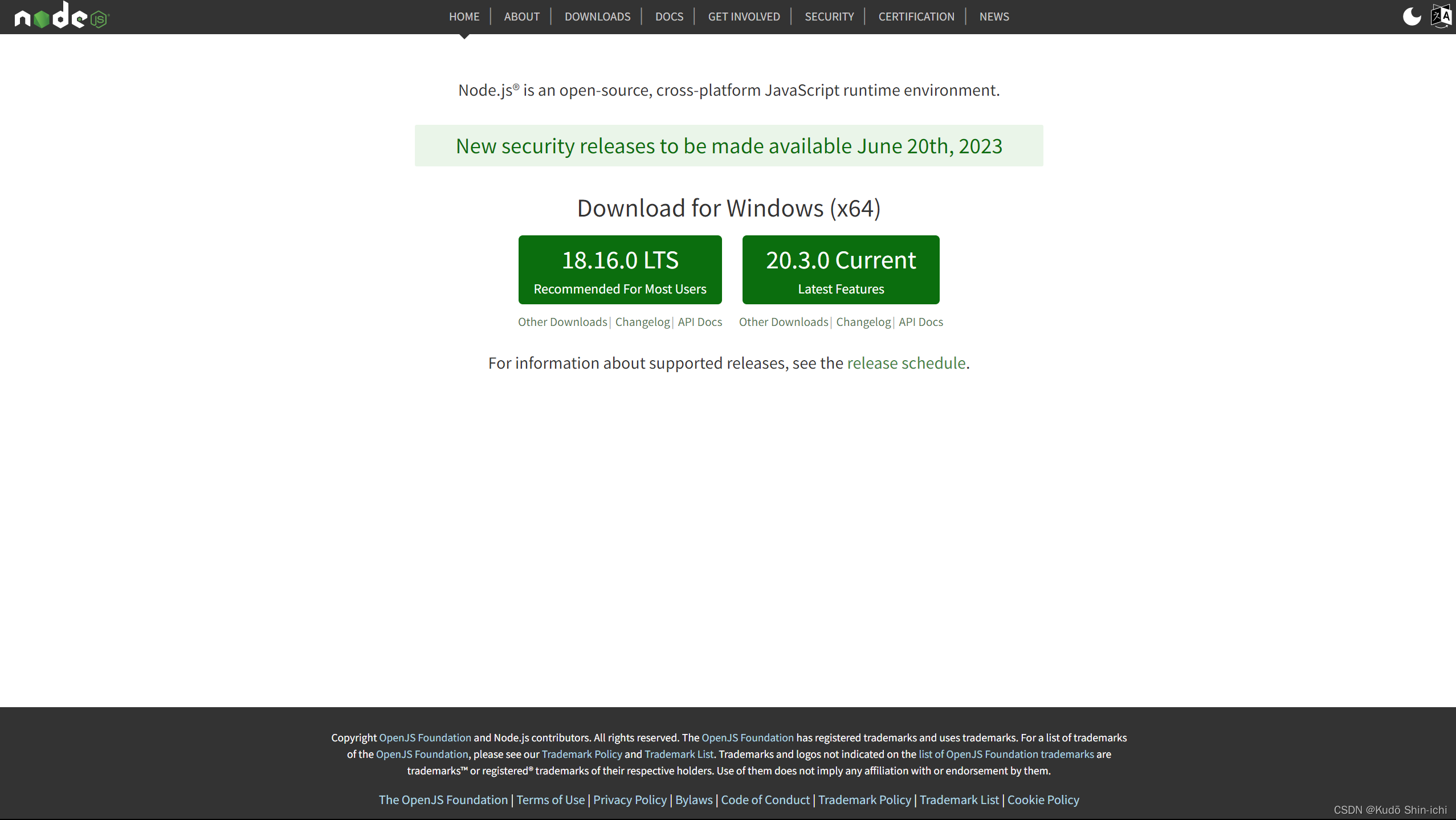This screenshot has height=820, width=1456.
Task: Open the NEWS menu item
Action: [994, 17]
